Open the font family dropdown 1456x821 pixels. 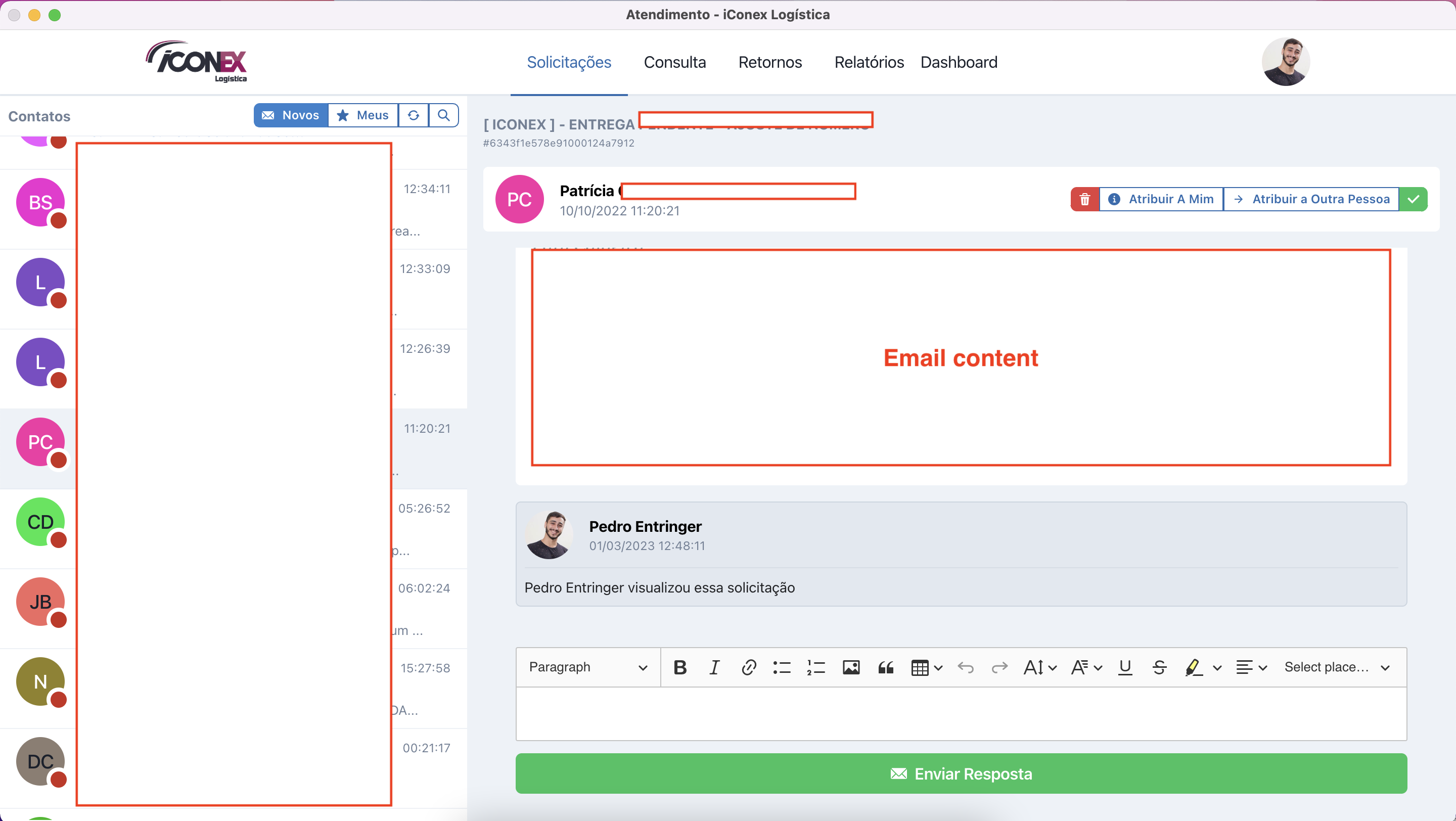click(1086, 667)
